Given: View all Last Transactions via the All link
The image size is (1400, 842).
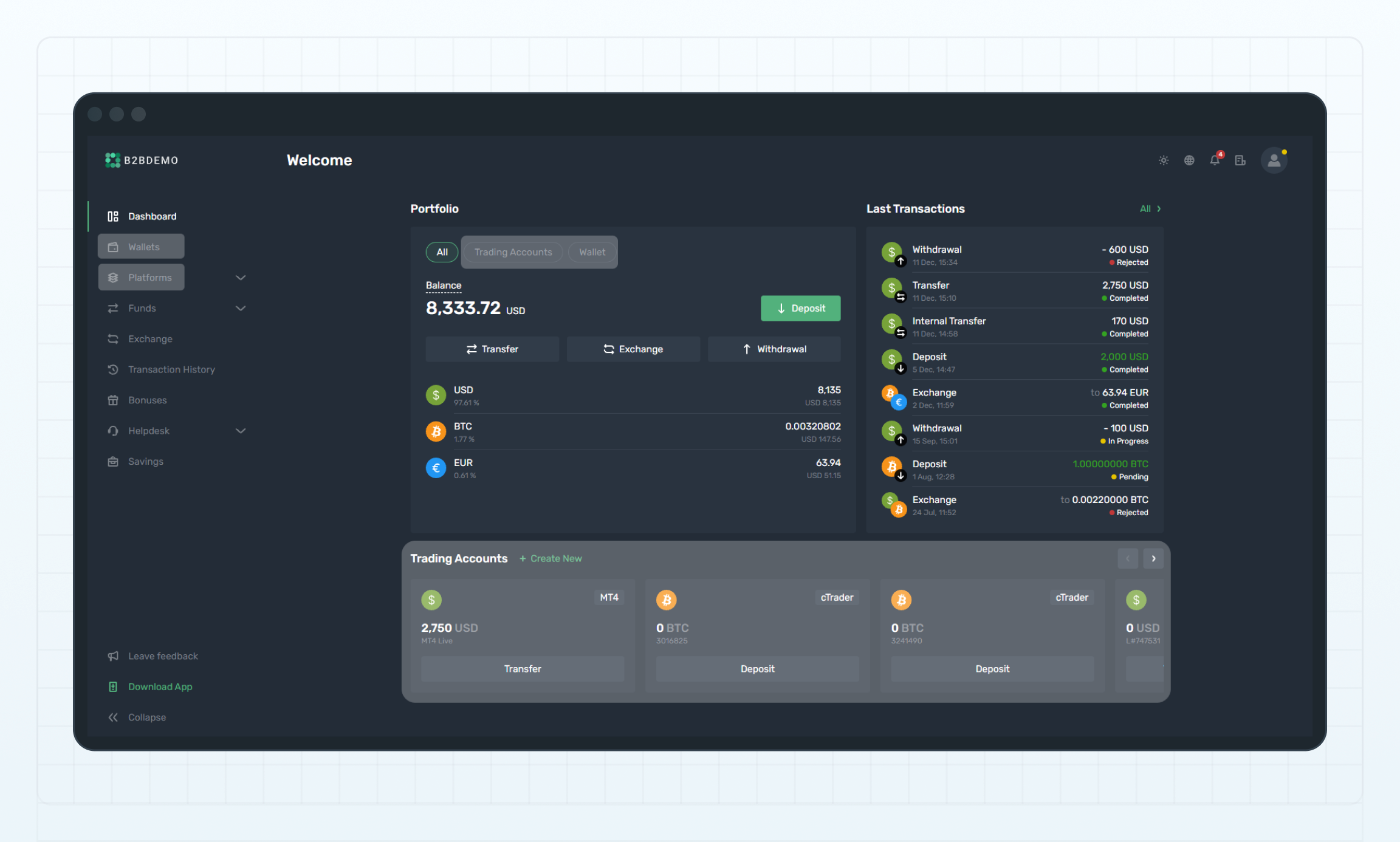Looking at the screenshot, I should click(1149, 208).
